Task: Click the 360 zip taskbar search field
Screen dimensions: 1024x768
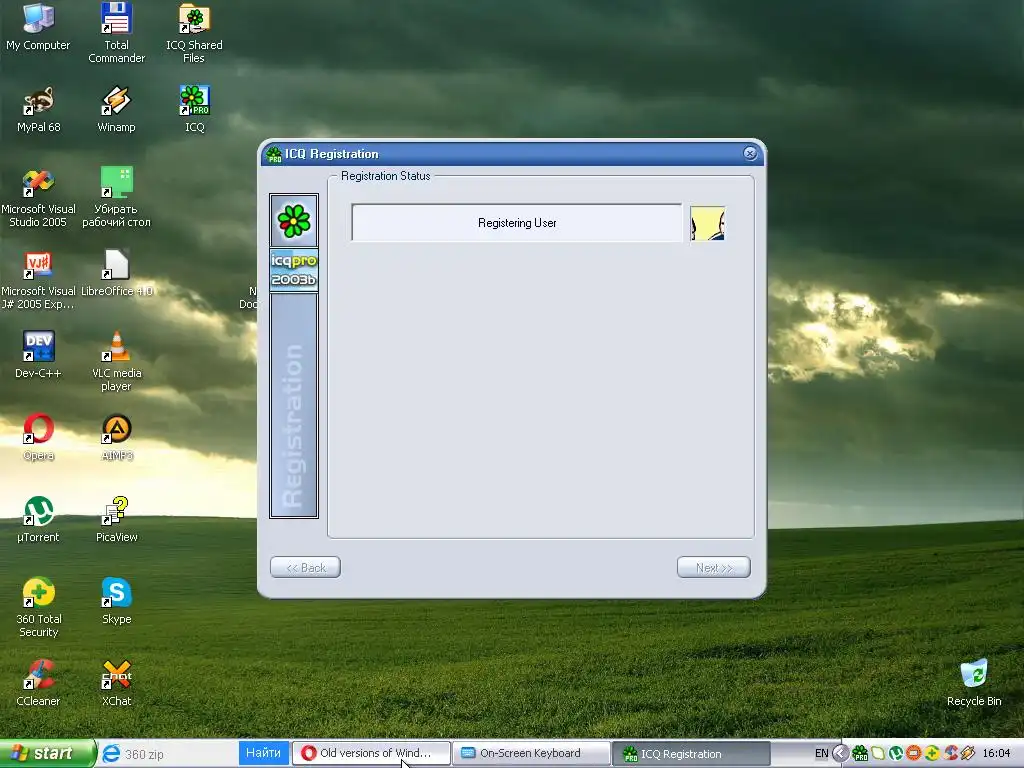Action: click(x=178, y=754)
